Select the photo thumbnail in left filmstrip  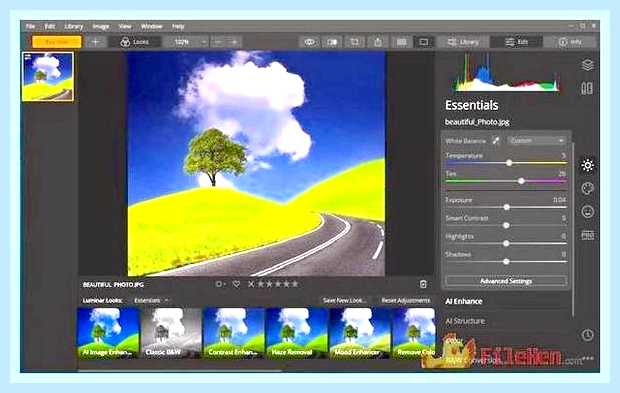pos(48,77)
